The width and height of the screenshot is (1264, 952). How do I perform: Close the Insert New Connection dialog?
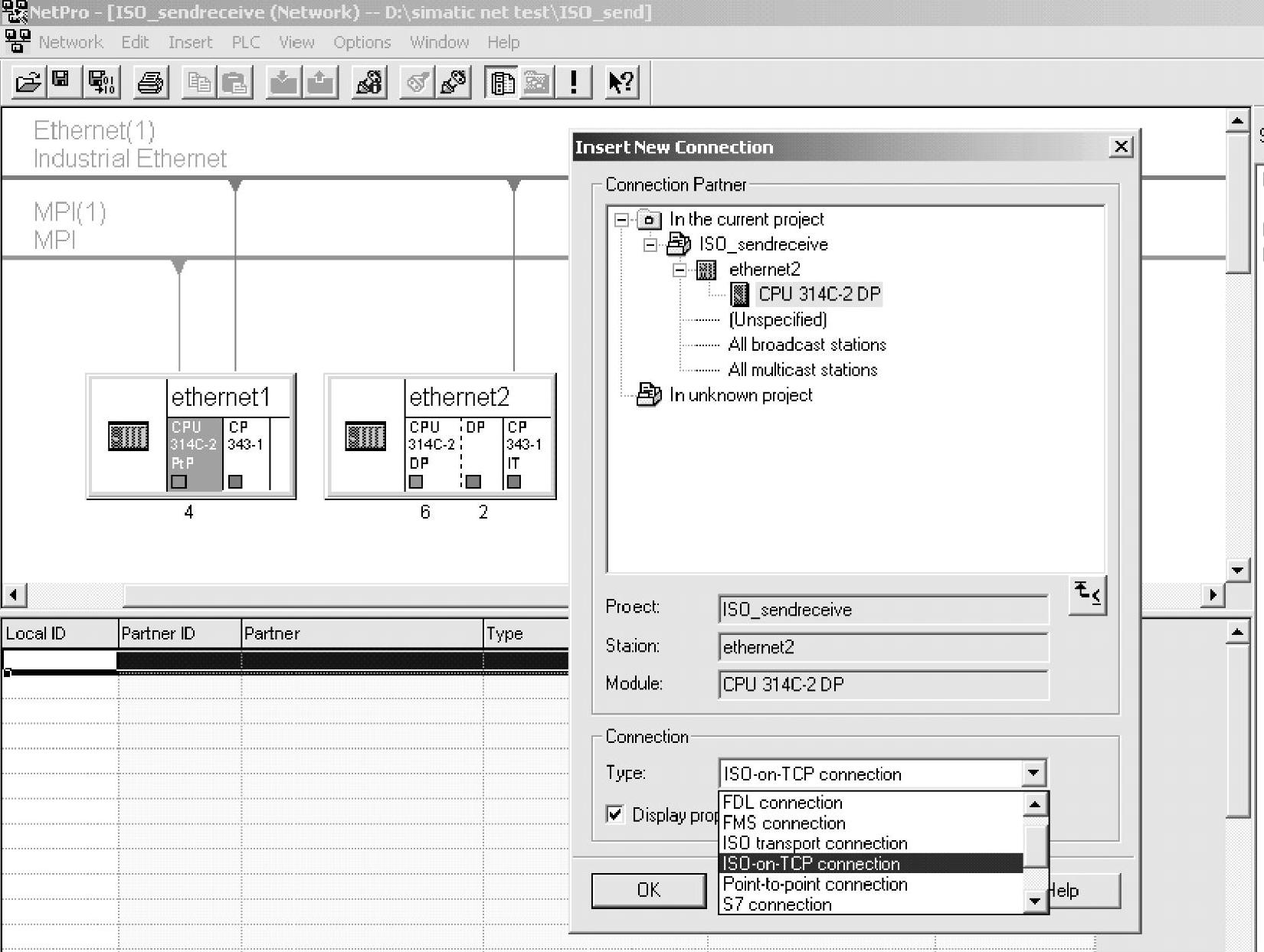[x=1121, y=146]
